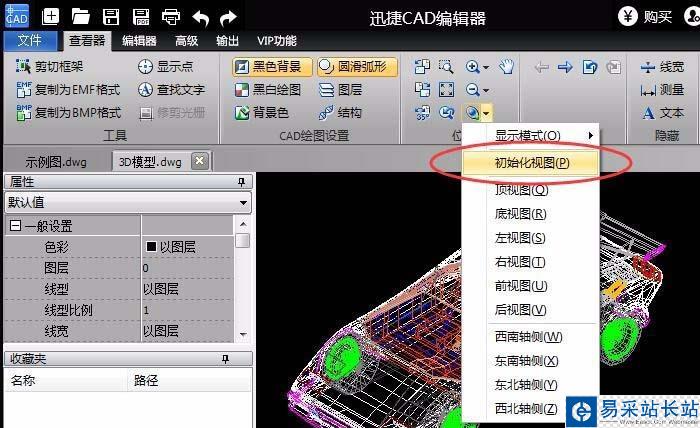Click the 色彩 color swatch value 以图层

click(x=187, y=247)
